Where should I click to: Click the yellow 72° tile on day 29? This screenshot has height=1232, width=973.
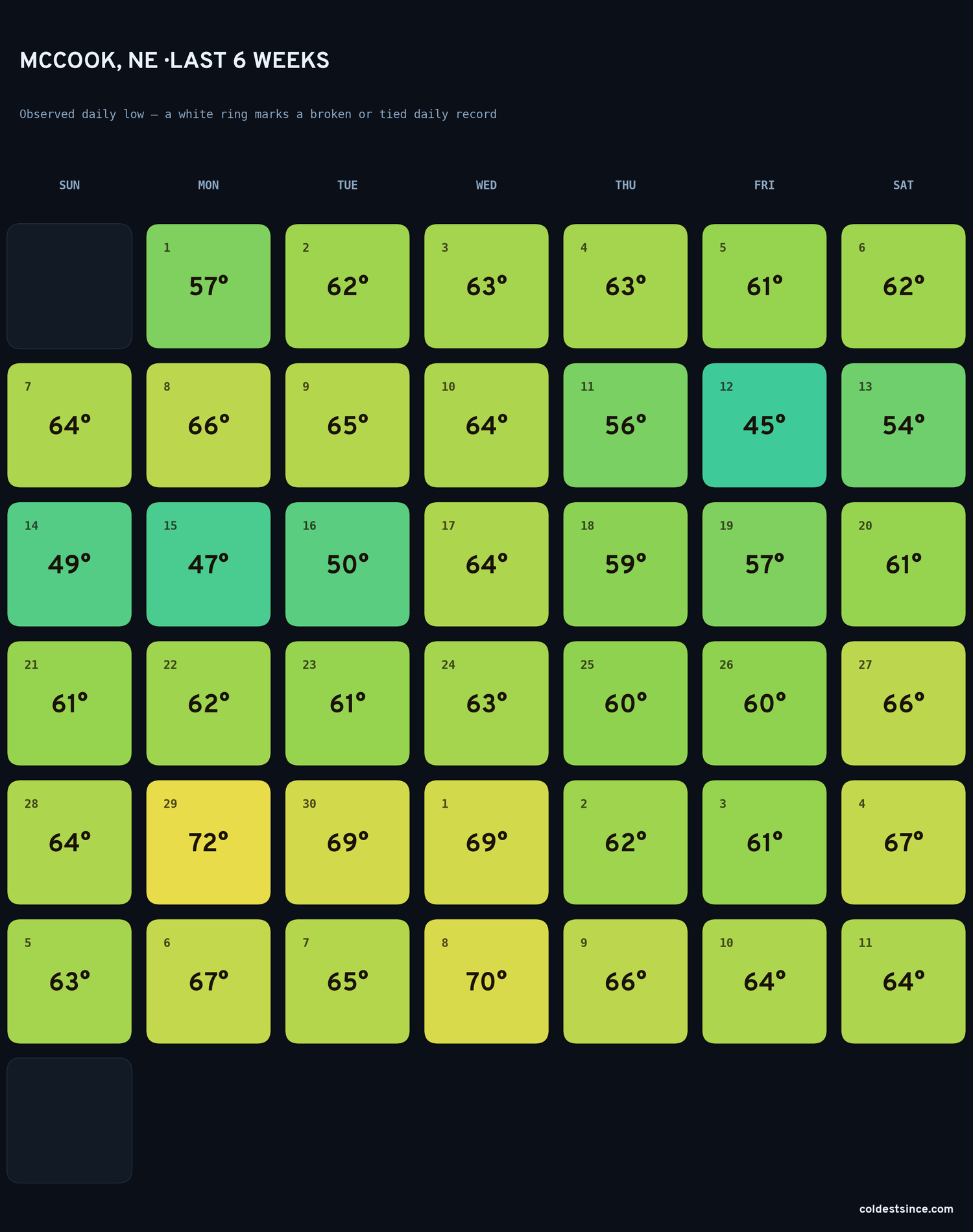click(208, 842)
